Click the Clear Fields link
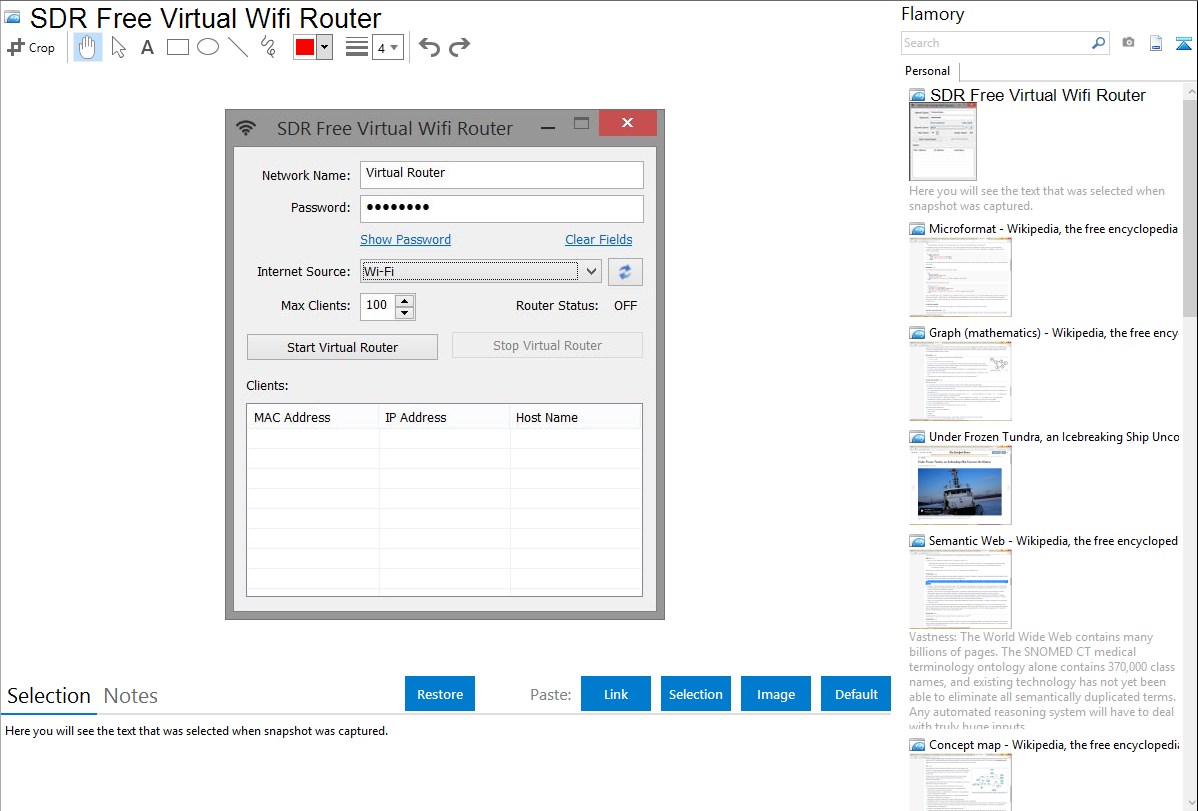Viewport: 1198px width, 811px height. [x=599, y=239]
